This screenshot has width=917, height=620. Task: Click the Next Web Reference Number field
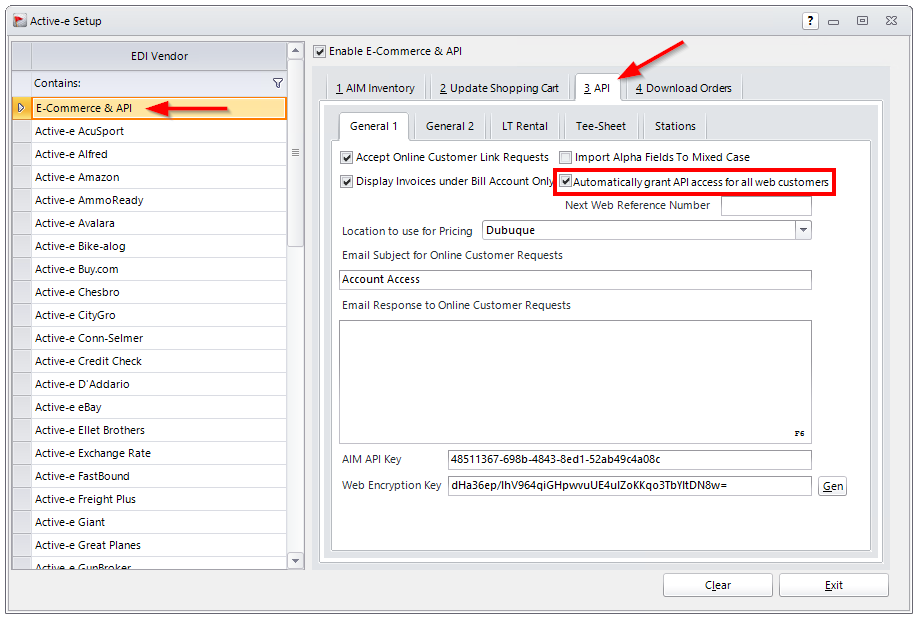click(x=766, y=206)
